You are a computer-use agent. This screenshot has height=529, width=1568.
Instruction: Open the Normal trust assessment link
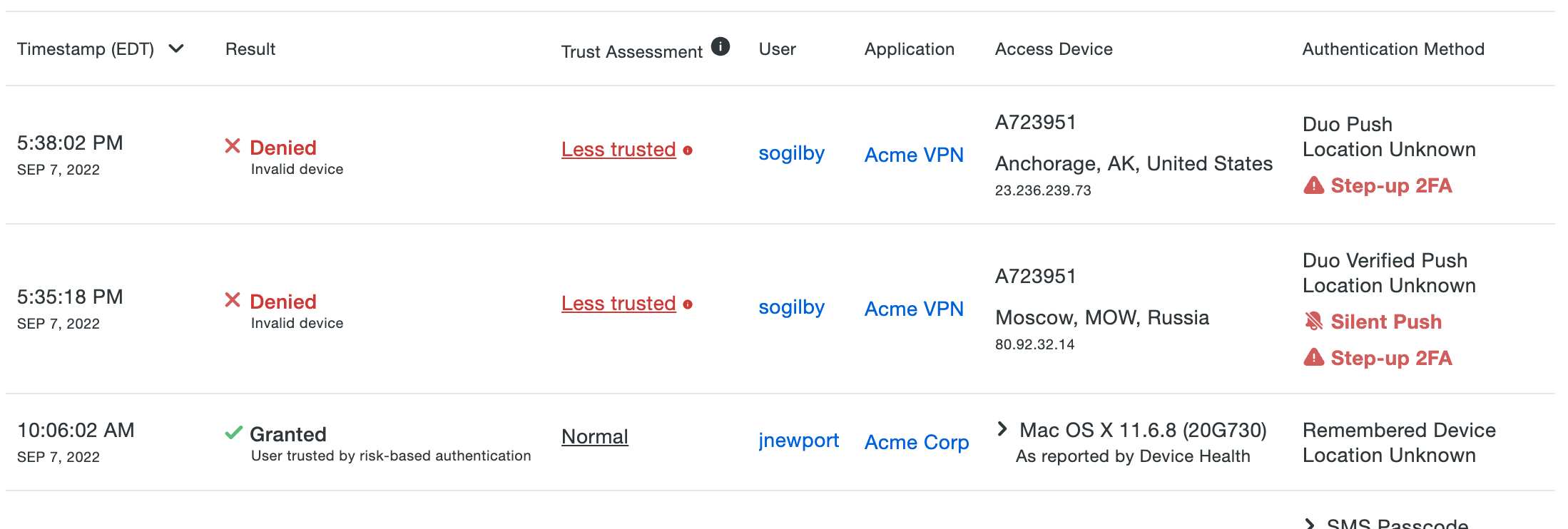click(595, 436)
